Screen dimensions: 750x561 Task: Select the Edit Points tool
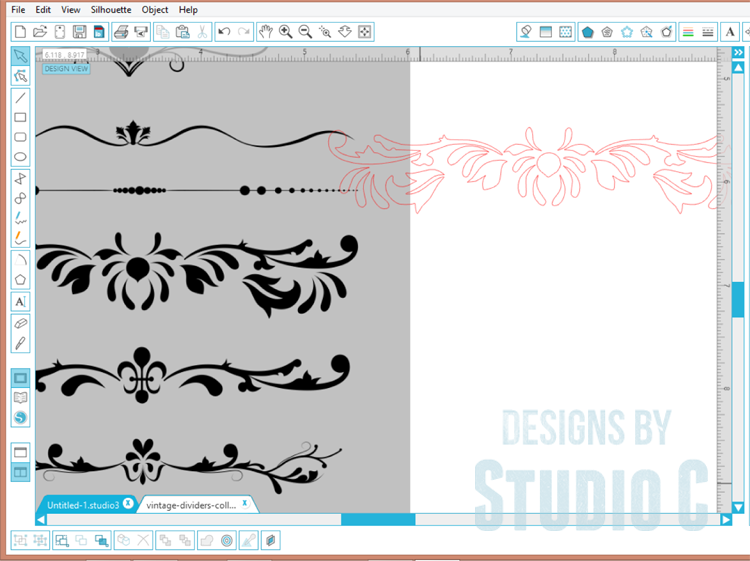[20, 76]
